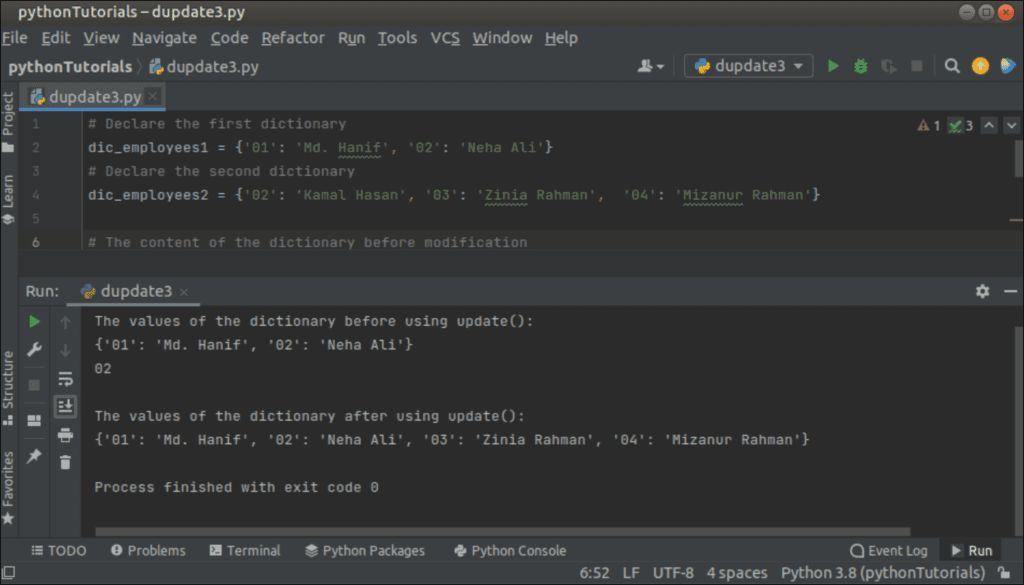Screen dimensions: 1024x585
Task: Toggle scroll to end of output
Action: pyautogui.click(x=65, y=406)
